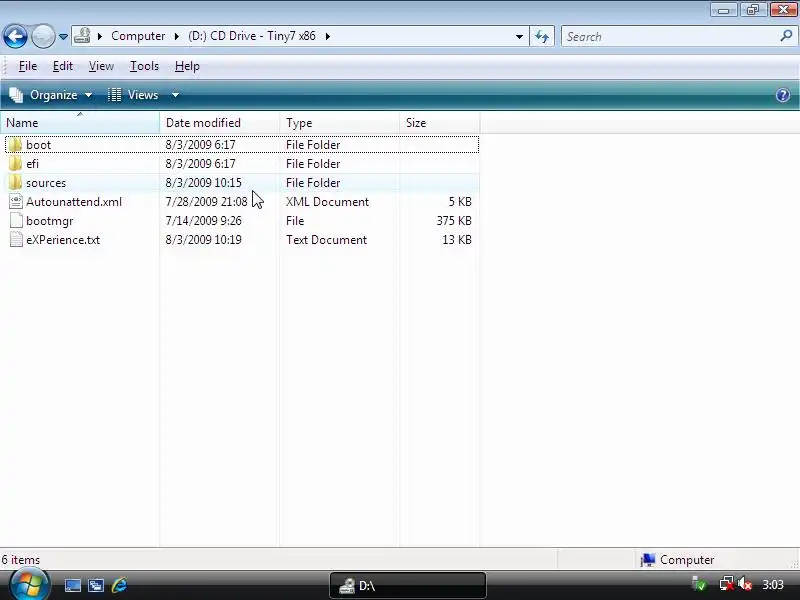
Task: Click the Views button
Action: [x=133, y=95]
